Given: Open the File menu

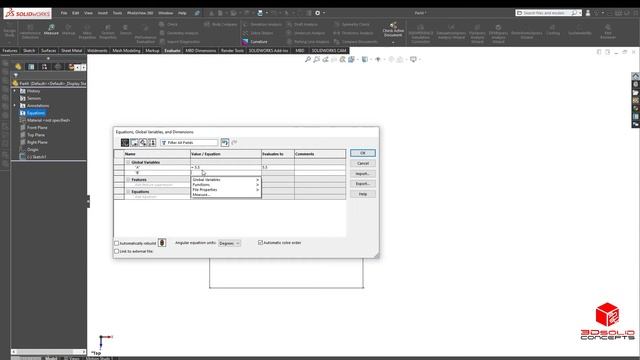Looking at the screenshot, I should (64, 13).
